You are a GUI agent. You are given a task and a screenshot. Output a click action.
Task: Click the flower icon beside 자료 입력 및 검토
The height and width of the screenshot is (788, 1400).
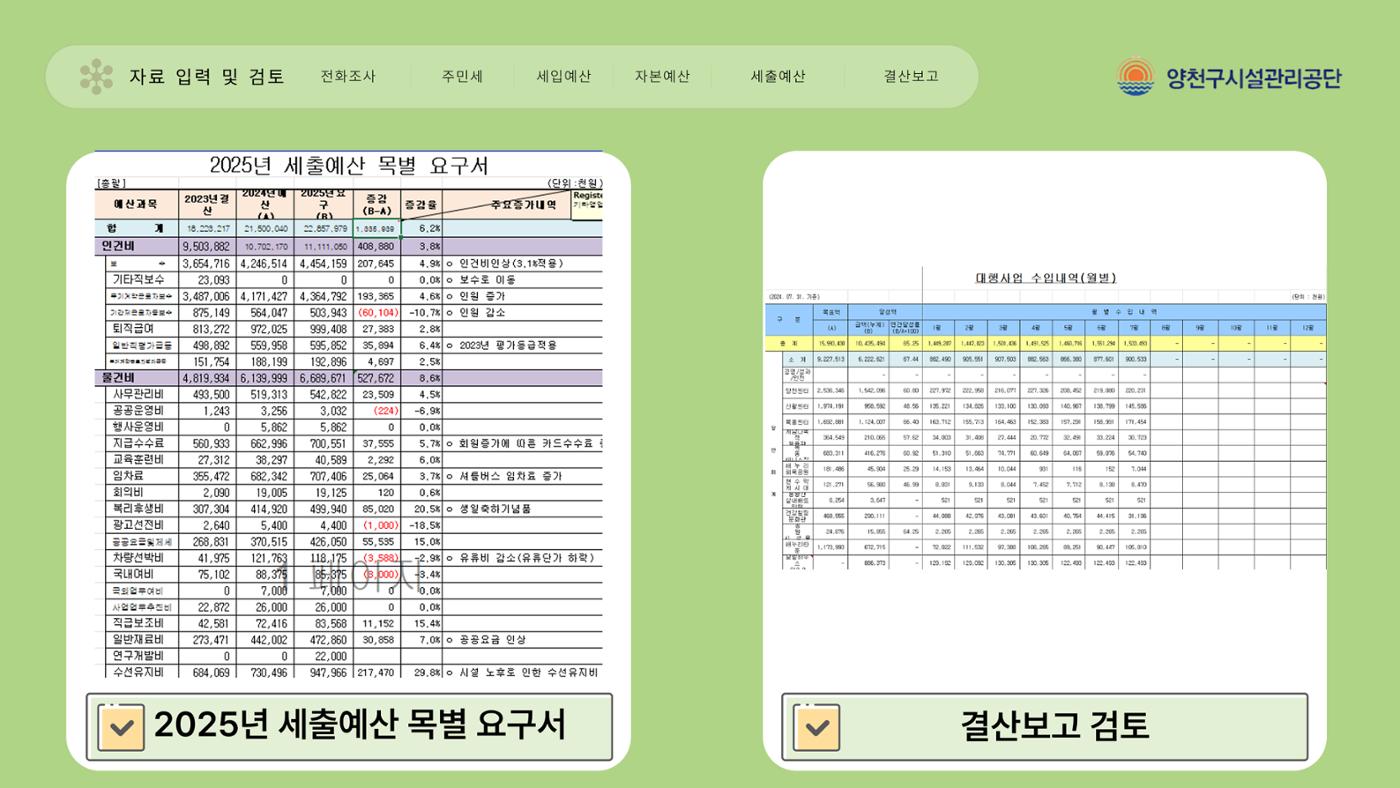(96, 77)
